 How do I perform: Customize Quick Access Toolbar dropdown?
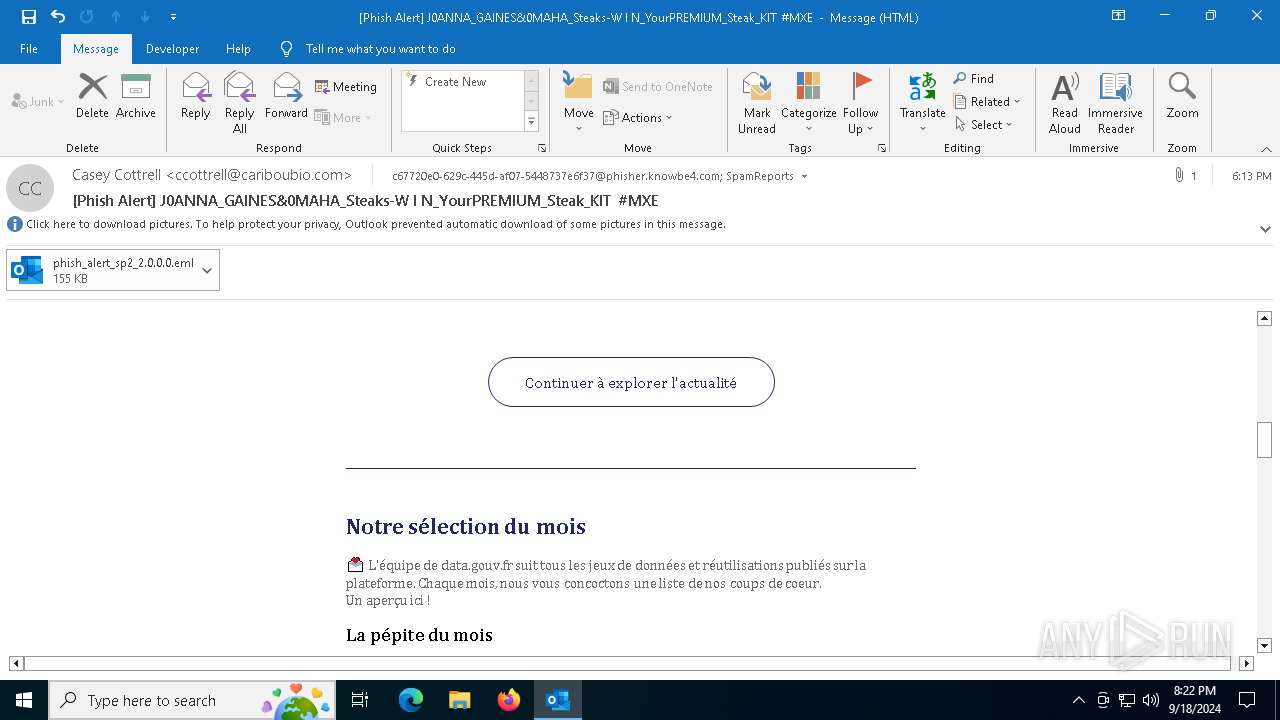(x=173, y=17)
